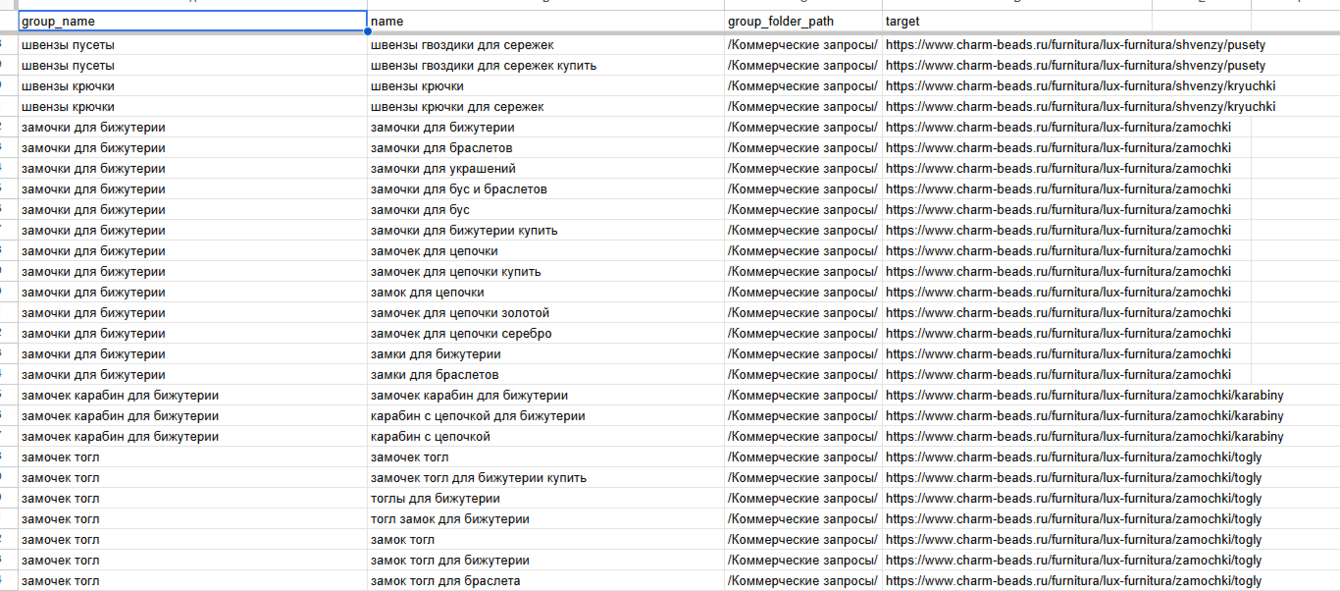Click cell 'швензы гвоздики для сережек купить'
The height and width of the screenshot is (591, 1340).
pyautogui.click(x=546, y=65)
